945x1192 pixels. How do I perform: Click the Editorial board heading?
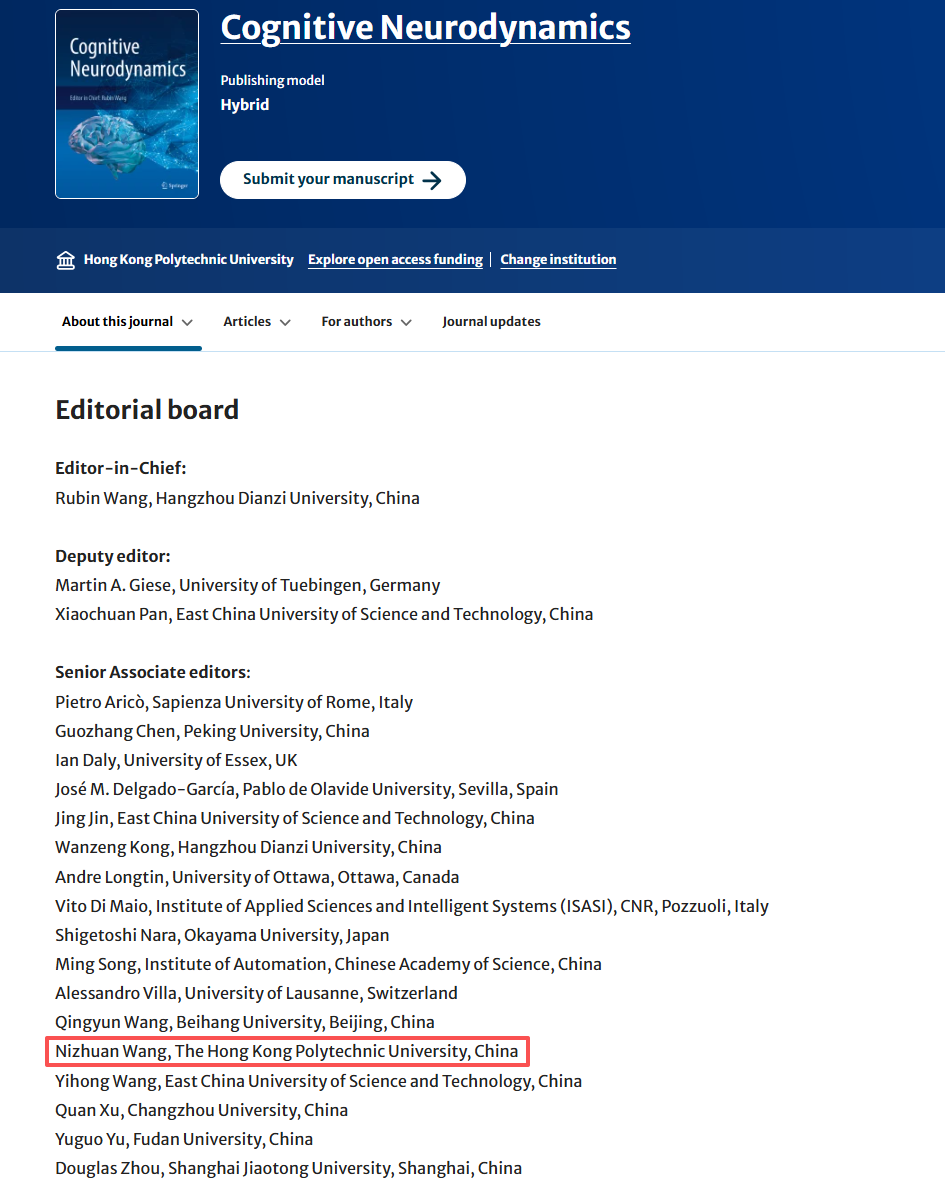pos(147,410)
